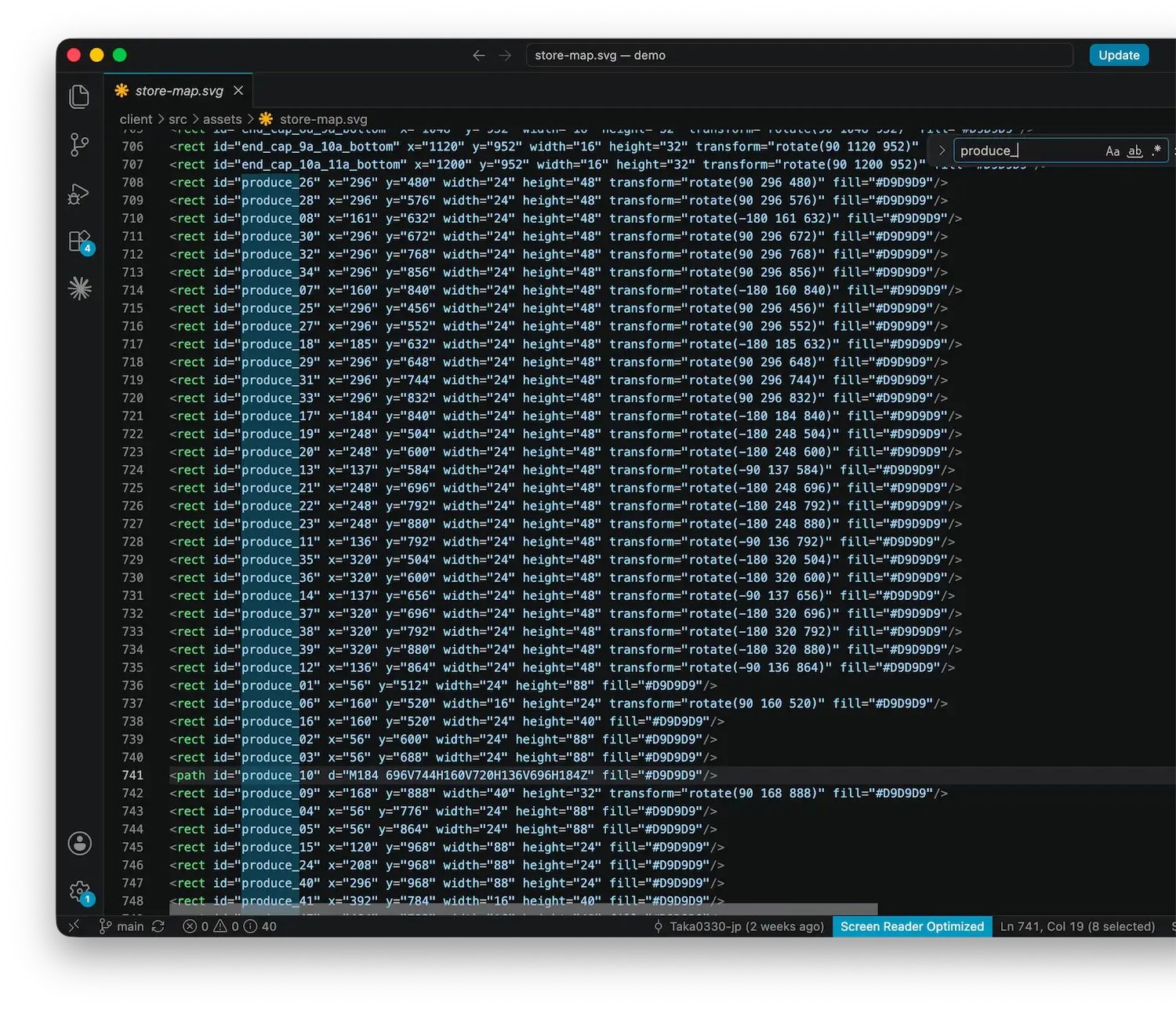This screenshot has height=1010, width=1176.
Task: Open the Source Control view
Action: 79,144
